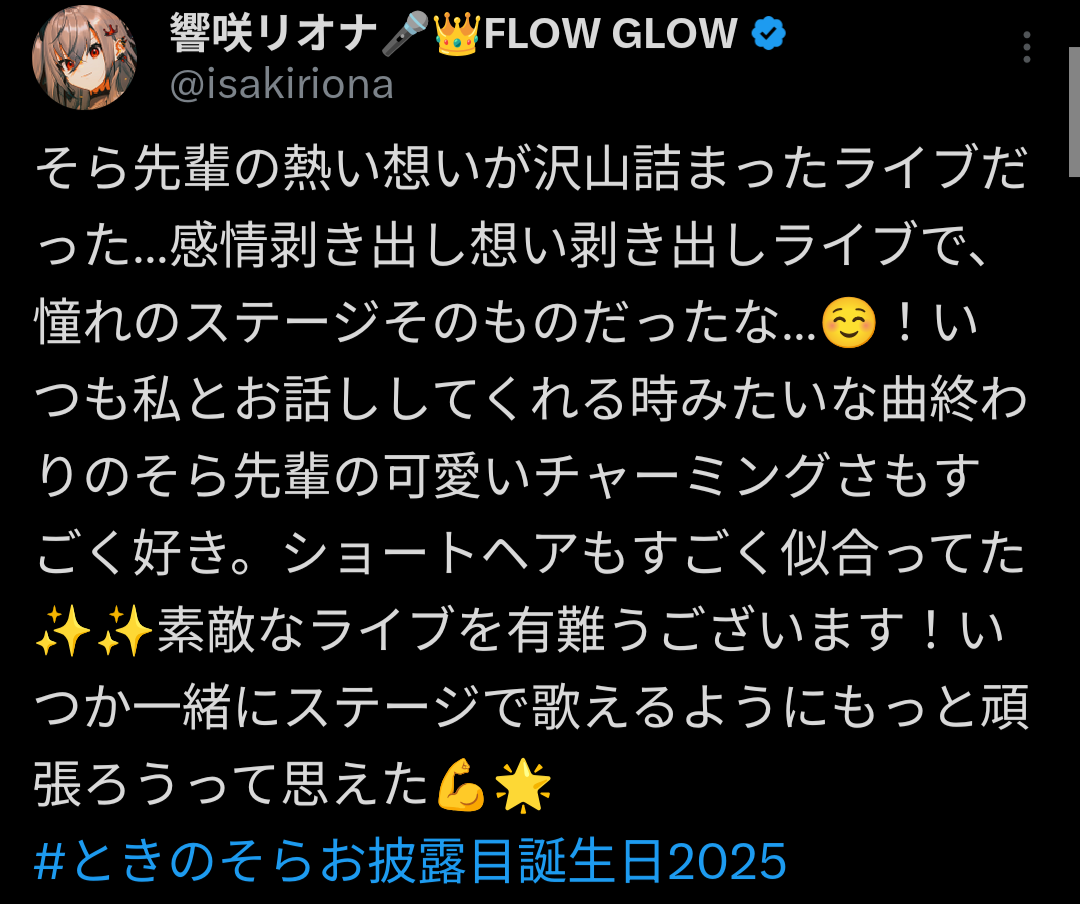Image resolution: width=1080 pixels, height=904 pixels.
Task: Open the three-dot more options menu
Action: tap(1026, 48)
